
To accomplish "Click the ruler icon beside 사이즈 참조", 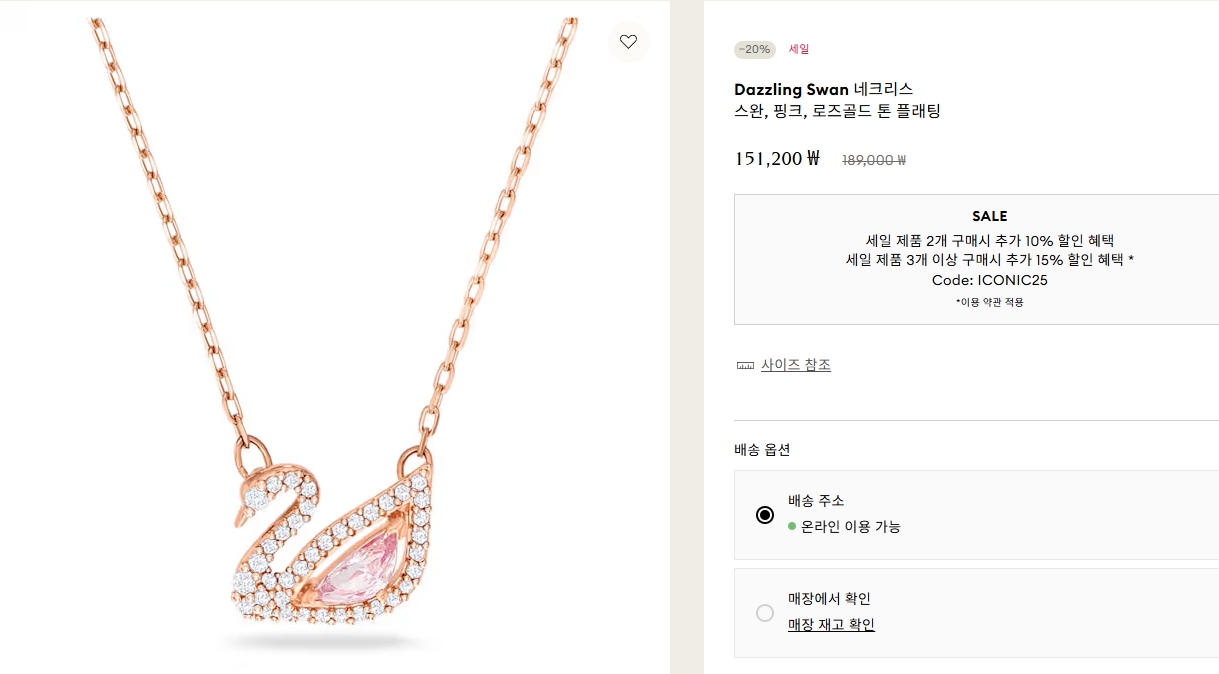I will (x=745, y=366).
